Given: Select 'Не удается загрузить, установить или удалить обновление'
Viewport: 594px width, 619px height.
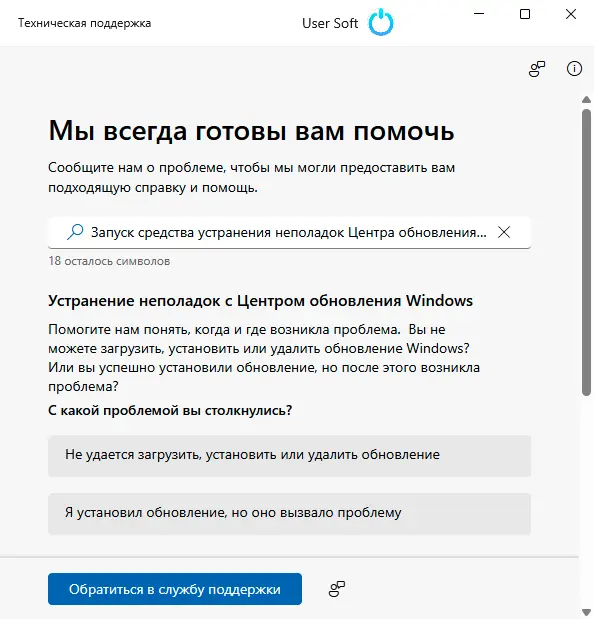Looking at the screenshot, I should tap(289, 456).
